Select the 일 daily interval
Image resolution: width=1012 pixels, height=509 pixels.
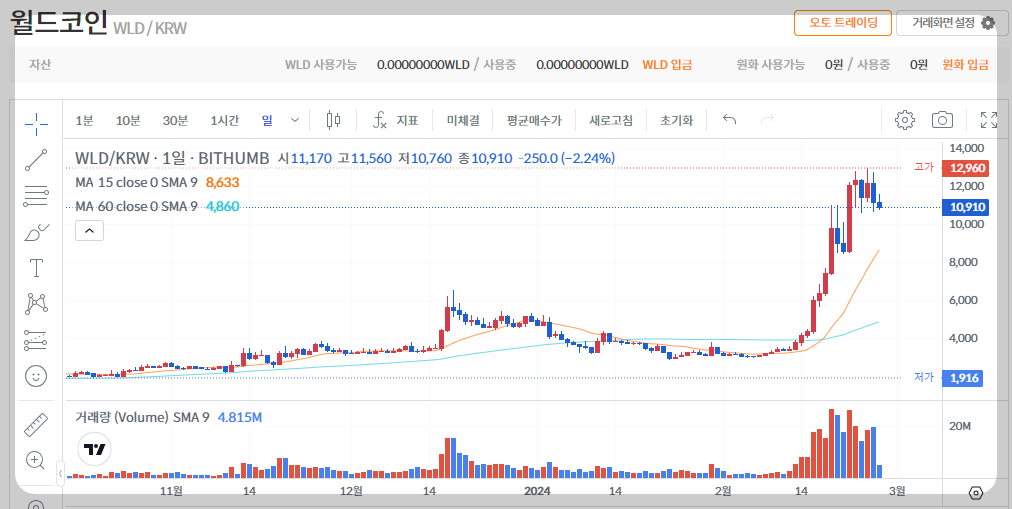click(x=267, y=120)
